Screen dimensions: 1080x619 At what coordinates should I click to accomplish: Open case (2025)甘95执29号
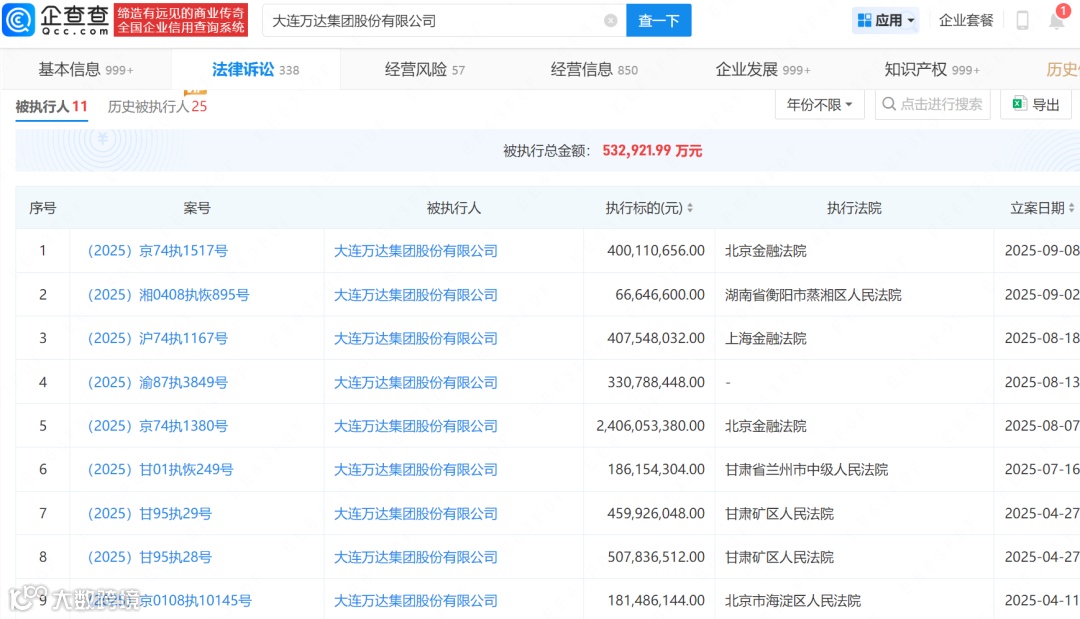(x=149, y=513)
